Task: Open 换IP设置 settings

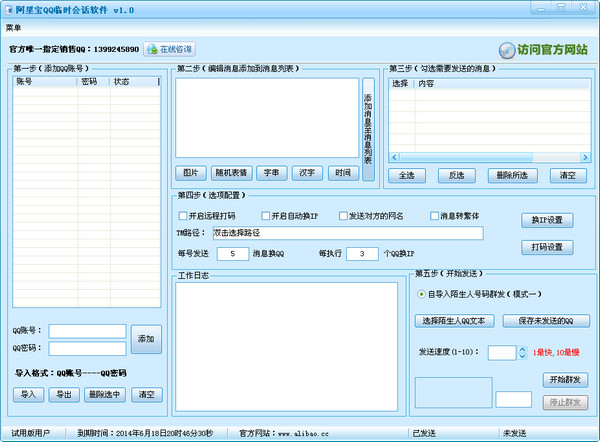Action: pos(547,220)
